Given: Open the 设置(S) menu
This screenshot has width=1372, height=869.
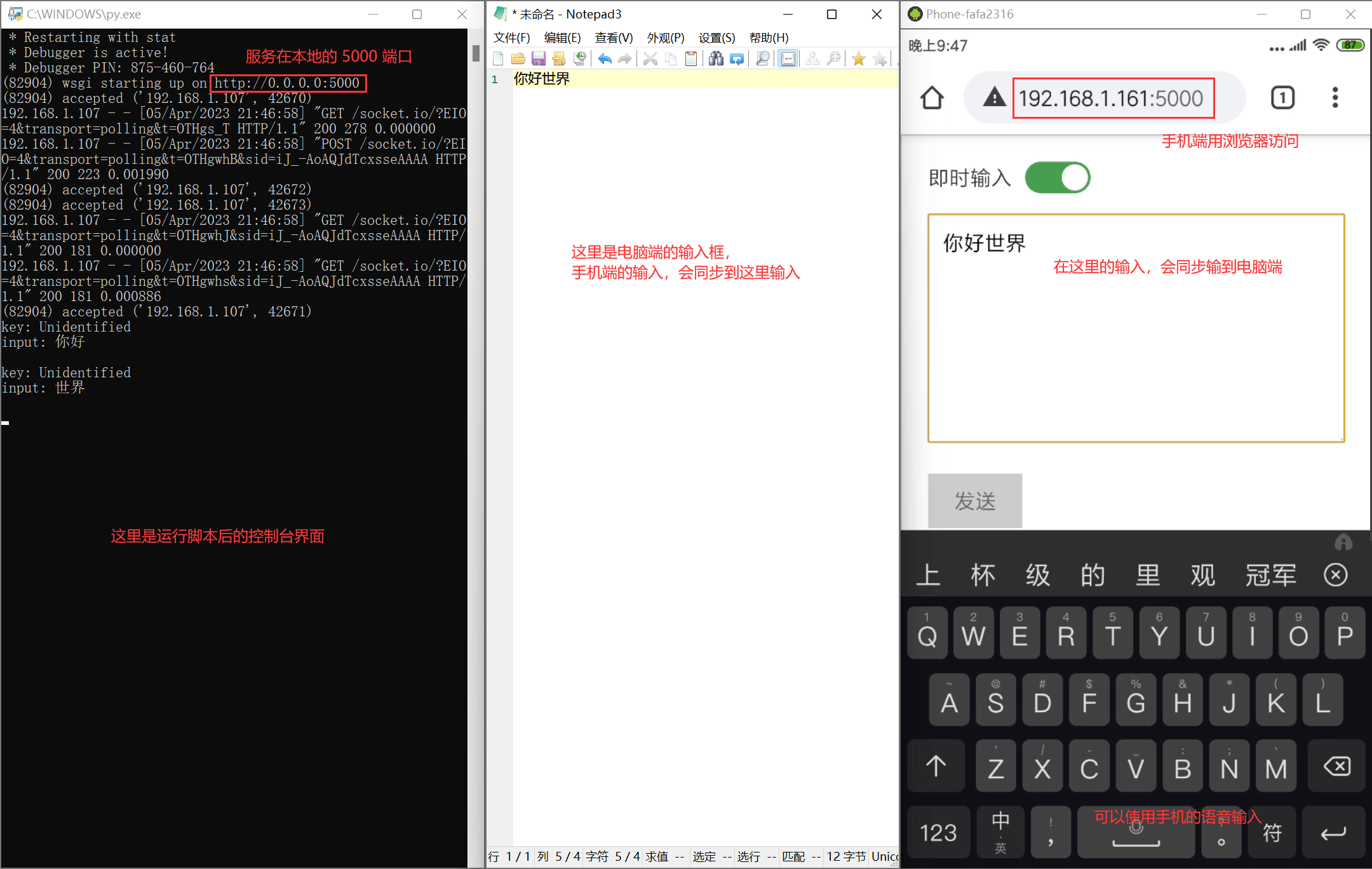Looking at the screenshot, I should click(716, 37).
